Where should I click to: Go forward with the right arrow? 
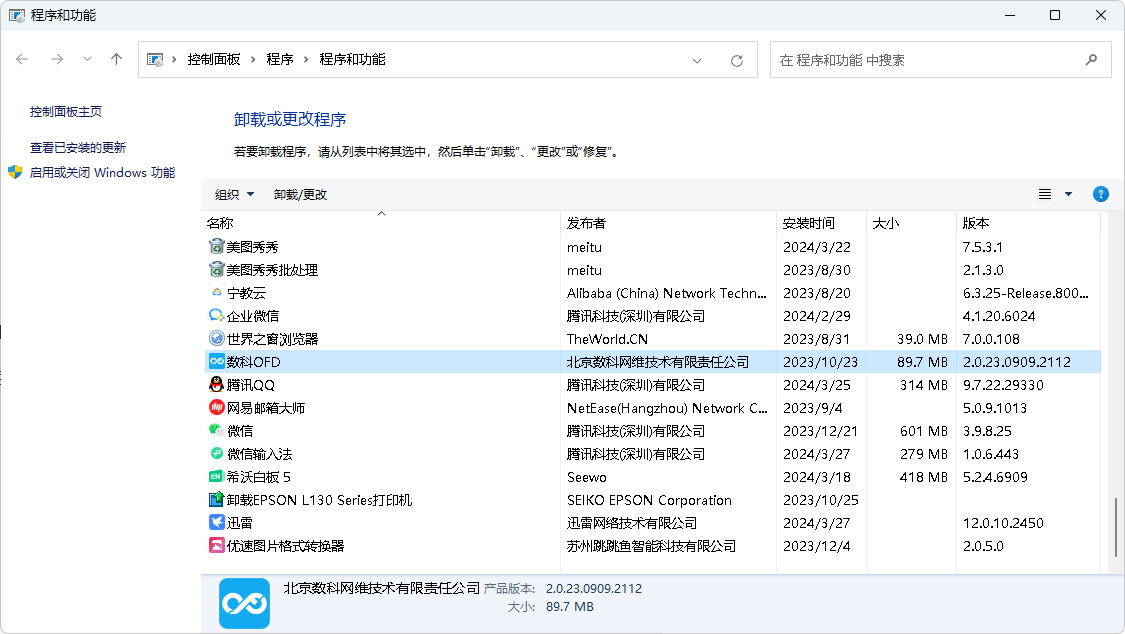pyautogui.click(x=57, y=59)
